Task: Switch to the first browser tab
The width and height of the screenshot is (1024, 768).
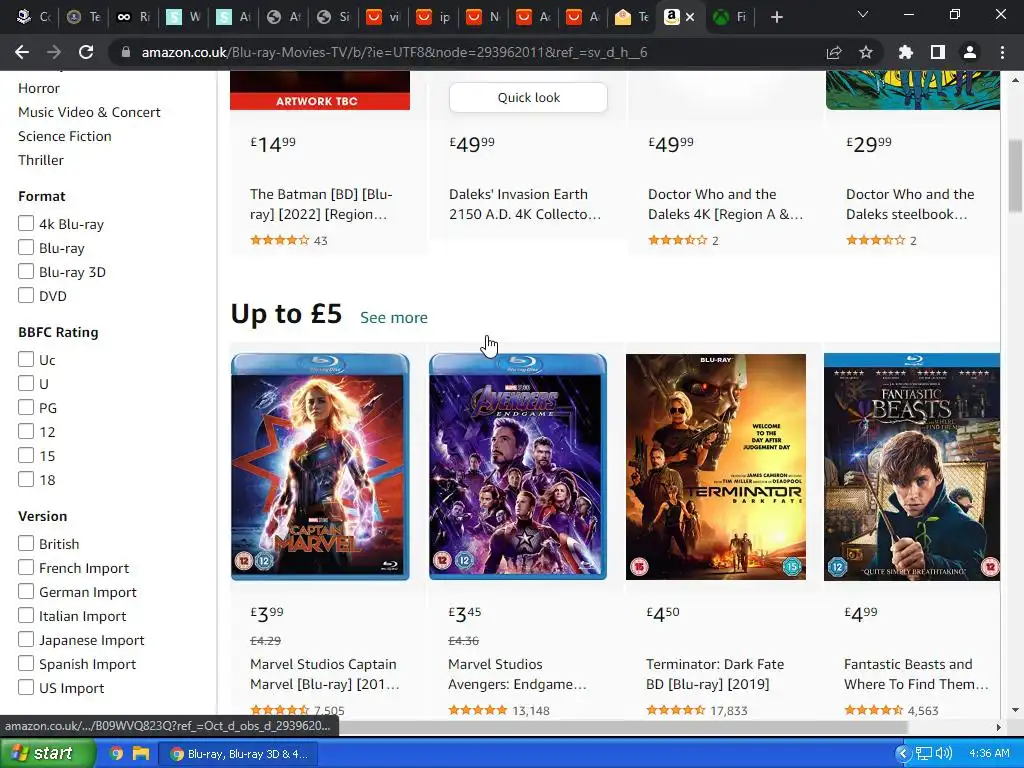Action: (x=33, y=17)
